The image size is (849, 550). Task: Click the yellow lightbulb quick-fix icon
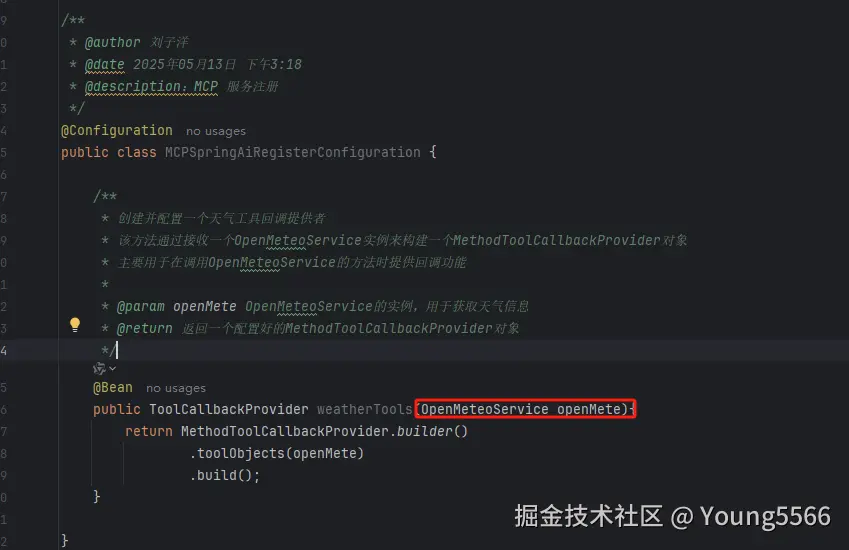pyautogui.click(x=75, y=325)
